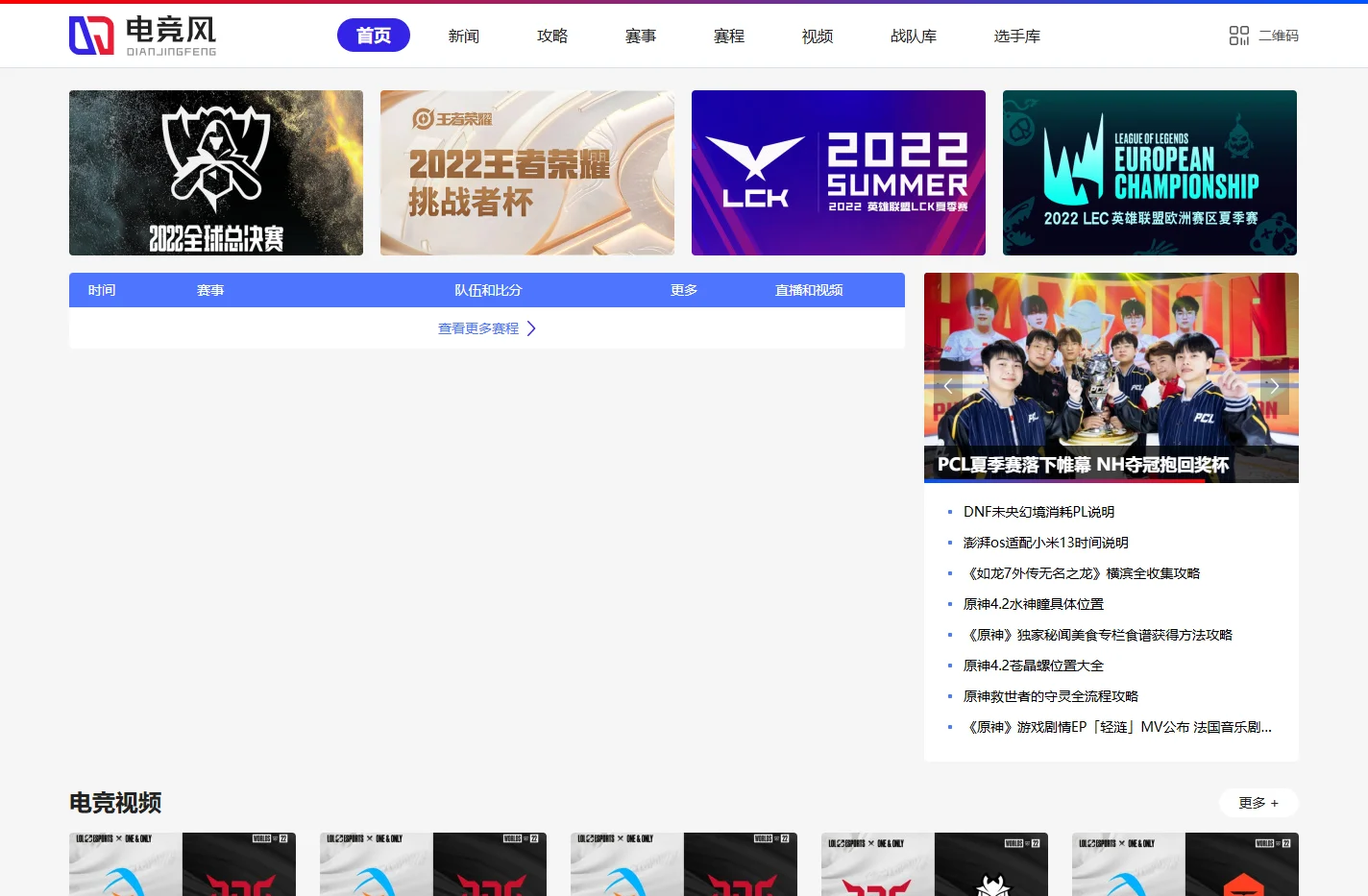This screenshot has height=896, width=1368.
Task: Open the LCK 2022 Summer banner
Action: (x=839, y=173)
